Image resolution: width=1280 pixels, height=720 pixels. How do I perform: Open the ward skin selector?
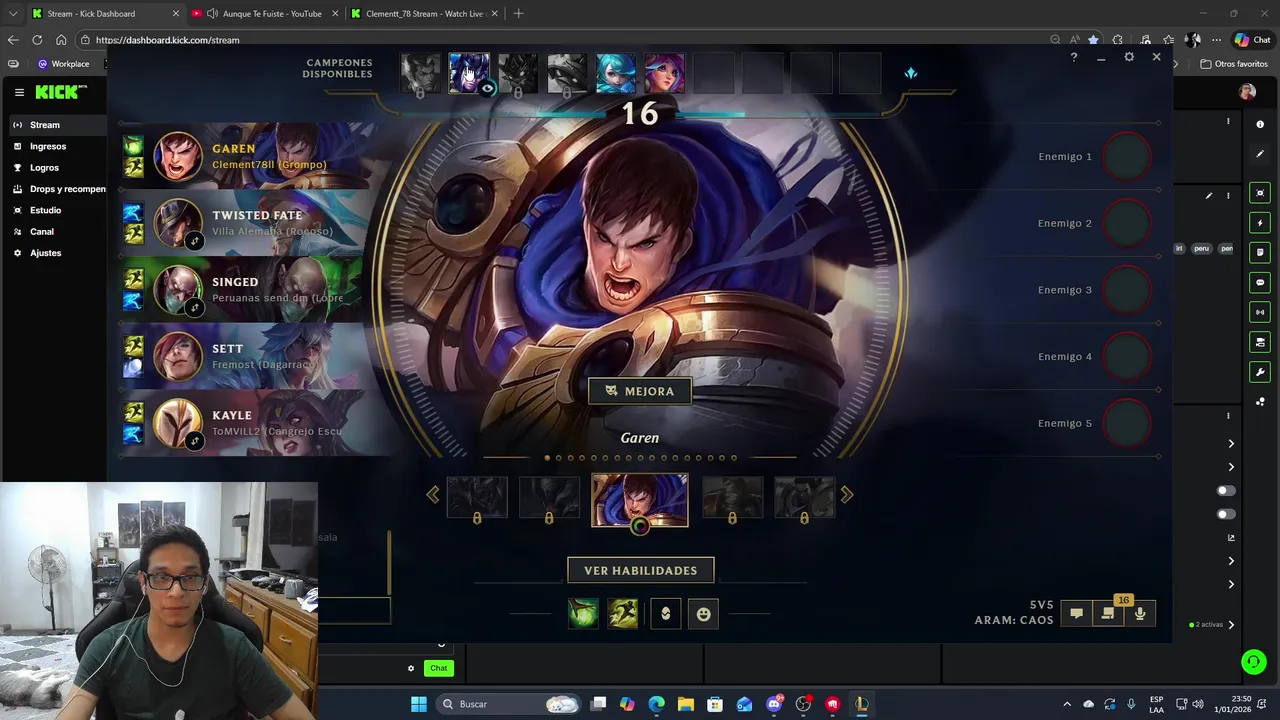coord(666,614)
